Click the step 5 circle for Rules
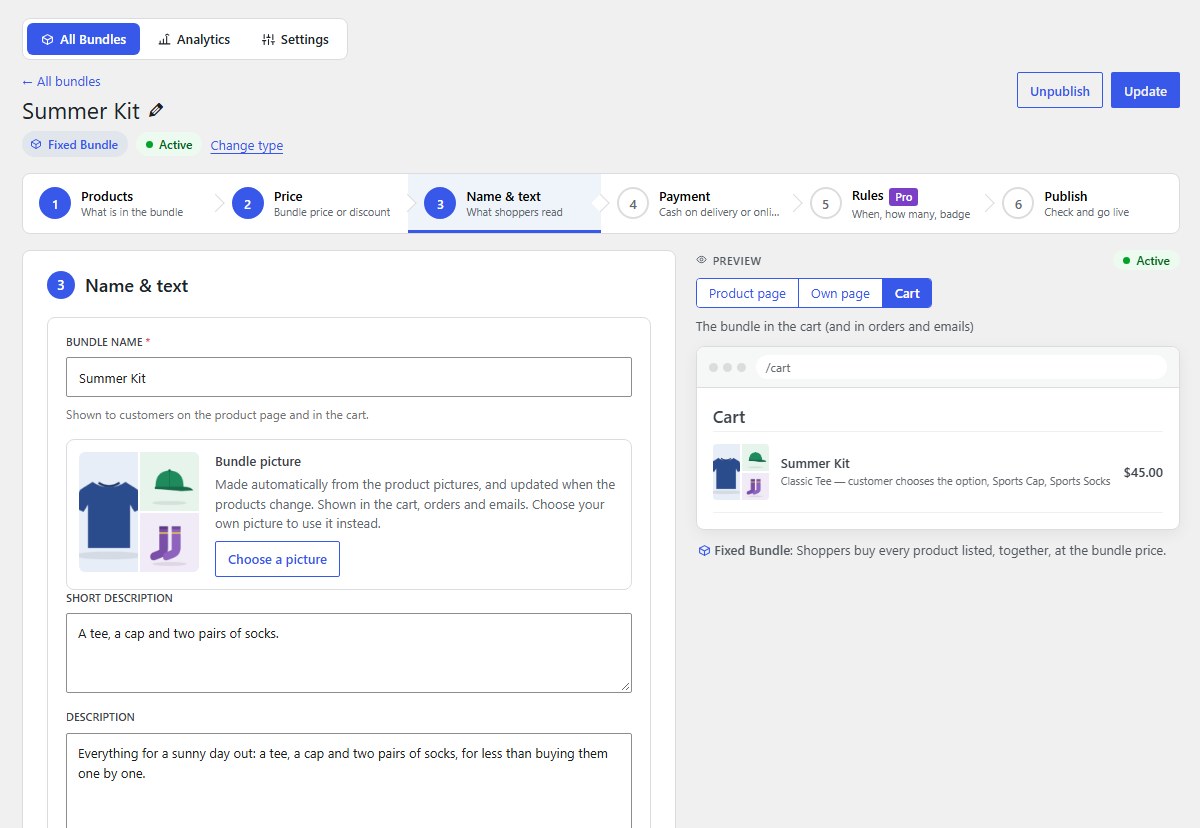This screenshot has width=1200, height=828. 826,204
